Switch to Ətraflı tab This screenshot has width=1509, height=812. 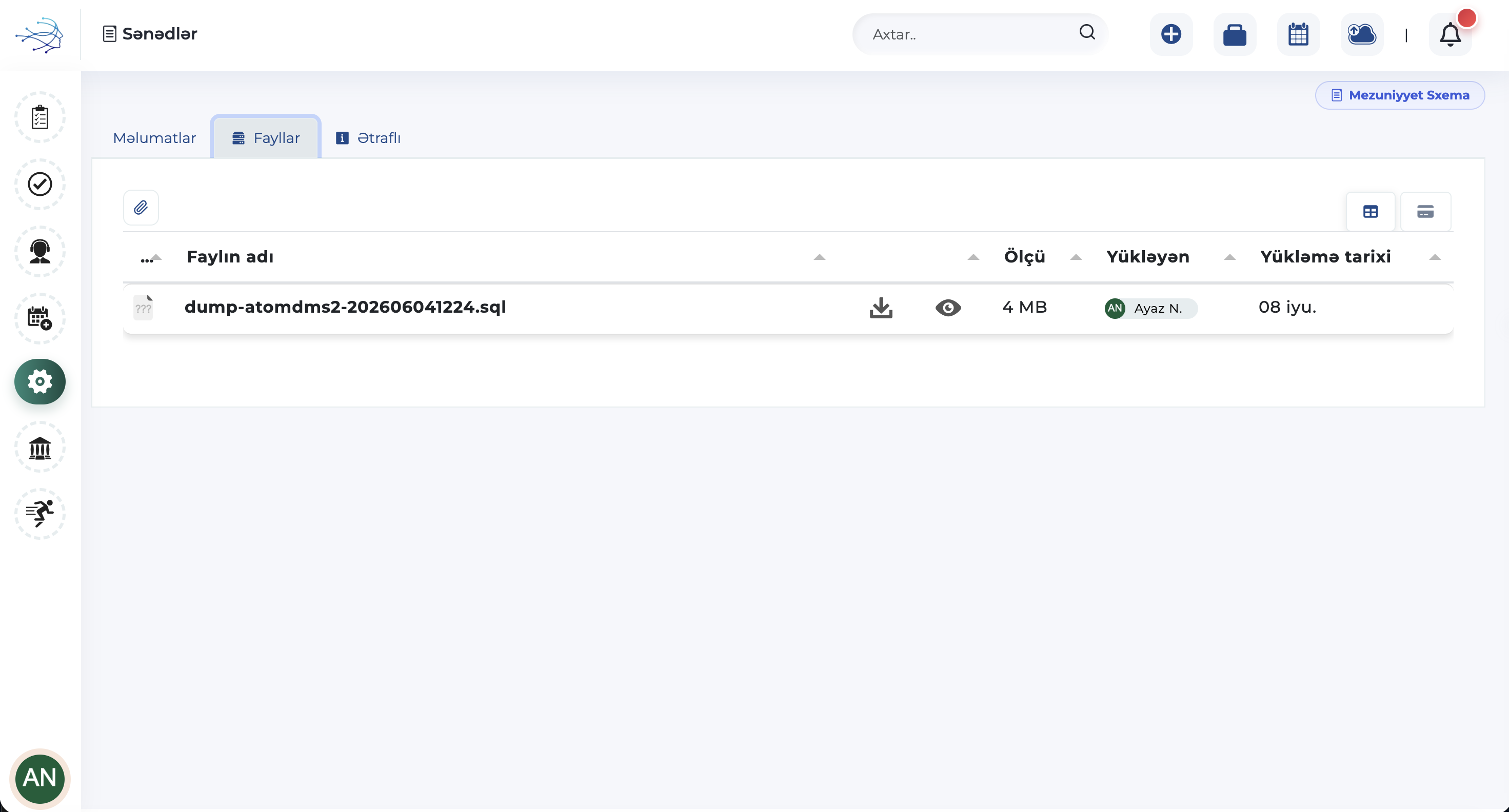click(x=368, y=137)
